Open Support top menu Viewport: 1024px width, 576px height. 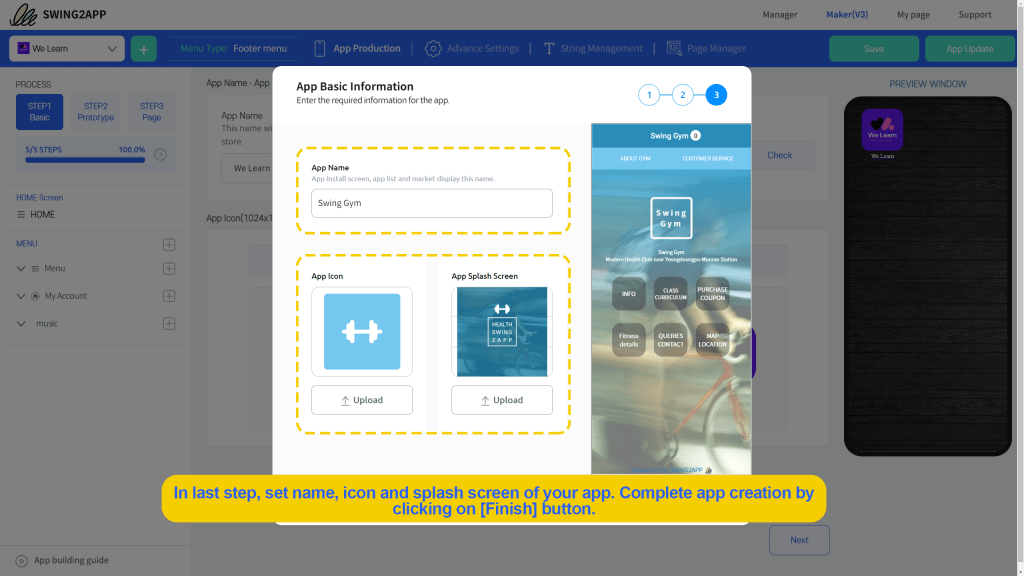(974, 14)
